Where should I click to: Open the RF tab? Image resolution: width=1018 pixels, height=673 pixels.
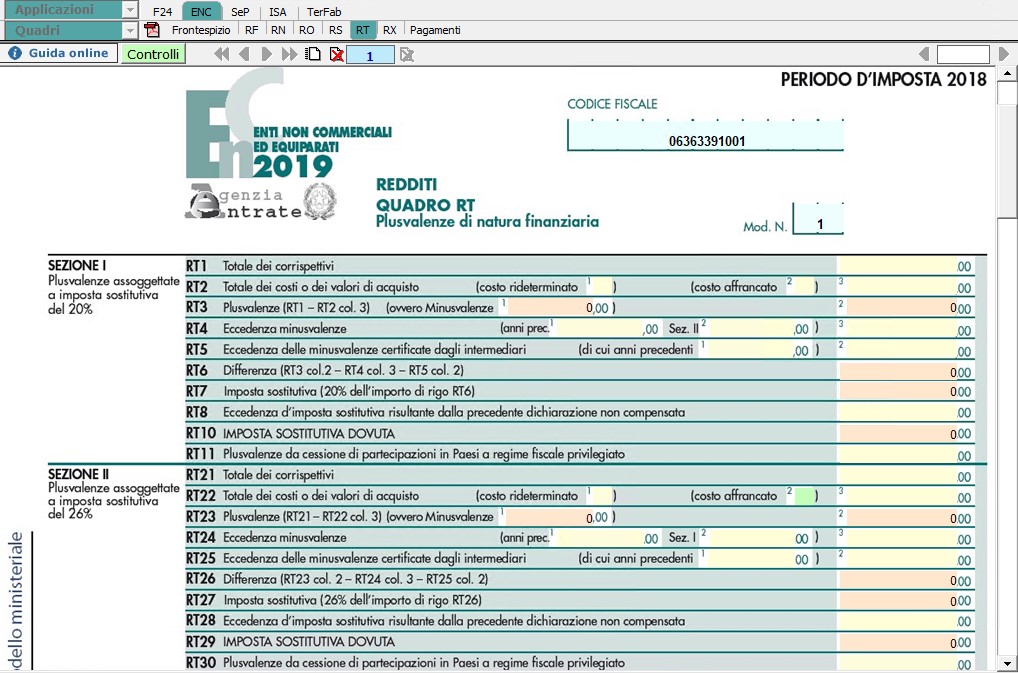coord(252,30)
